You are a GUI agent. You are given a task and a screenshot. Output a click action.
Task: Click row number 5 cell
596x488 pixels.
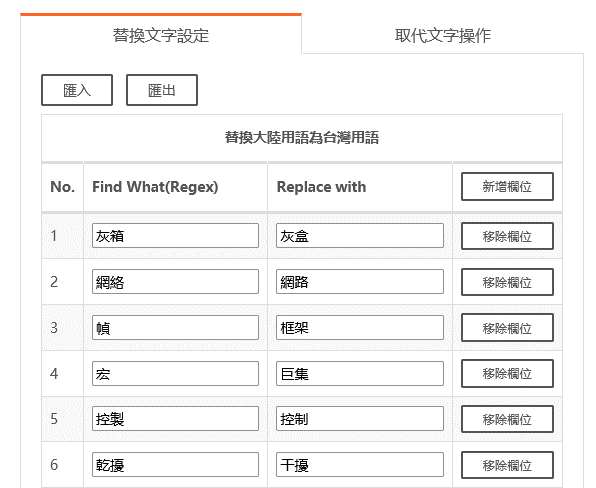[62, 419]
